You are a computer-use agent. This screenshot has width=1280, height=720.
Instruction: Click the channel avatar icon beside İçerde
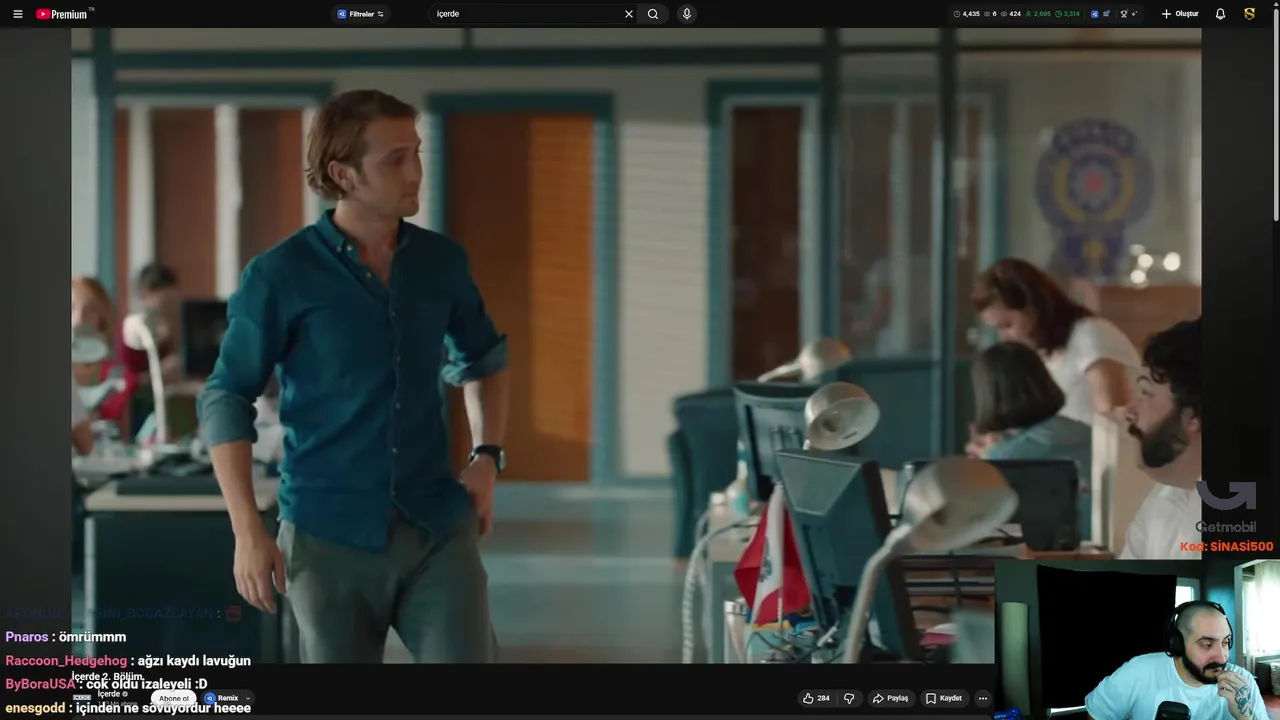coord(81,697)
